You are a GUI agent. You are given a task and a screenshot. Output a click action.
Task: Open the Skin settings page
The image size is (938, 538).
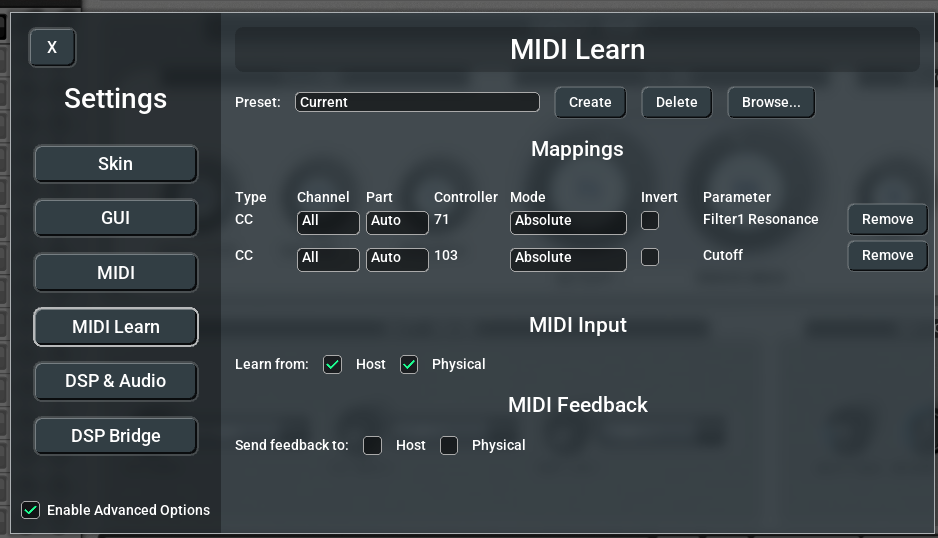click(115, 163)
